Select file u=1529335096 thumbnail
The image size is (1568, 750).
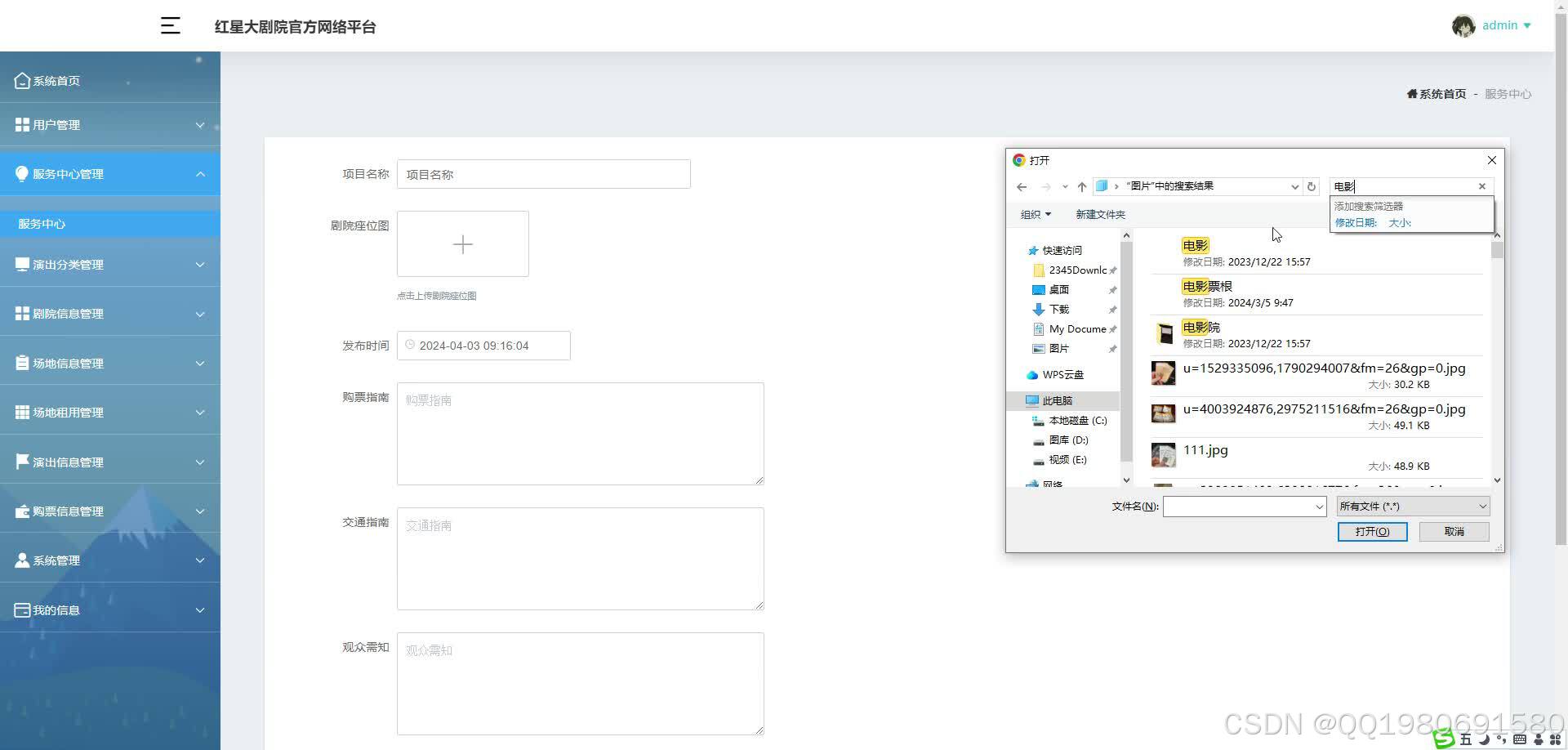coord(1163,373)
